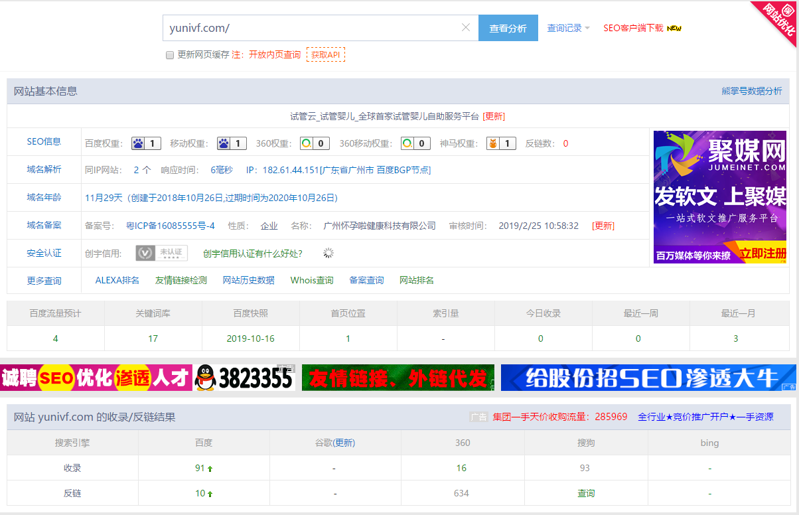Click the Baidu traffic estimate value 4
This screenshot has width=799, height=515.
coord(56,339)
